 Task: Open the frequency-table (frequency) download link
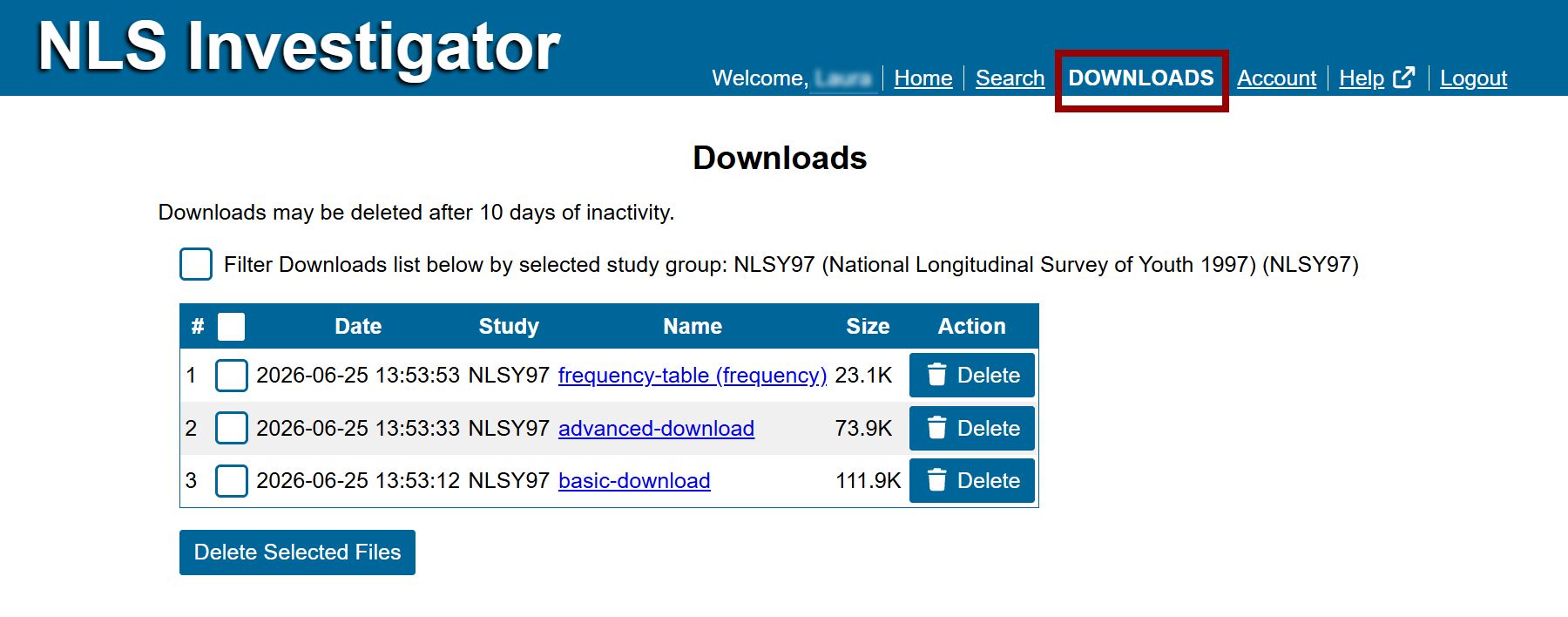[693, 376]
